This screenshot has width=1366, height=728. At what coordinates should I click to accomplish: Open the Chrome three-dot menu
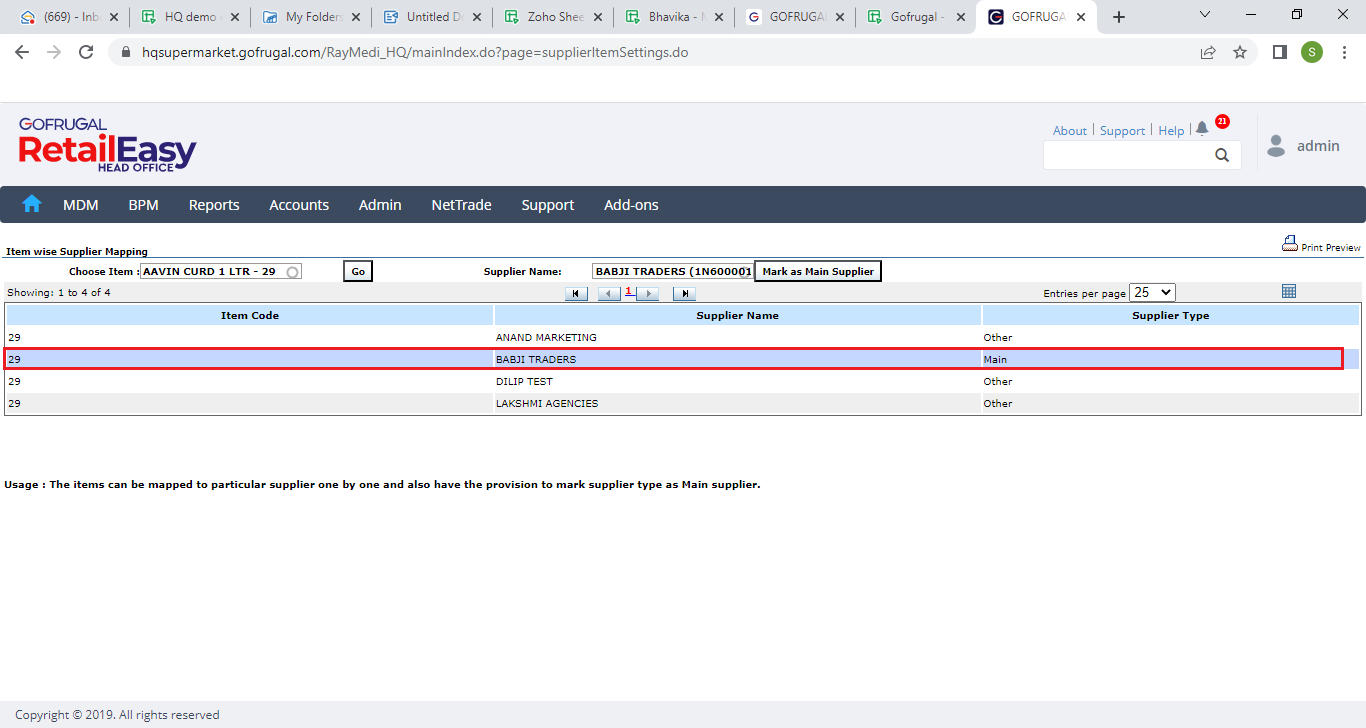(x=1345, y=52)
